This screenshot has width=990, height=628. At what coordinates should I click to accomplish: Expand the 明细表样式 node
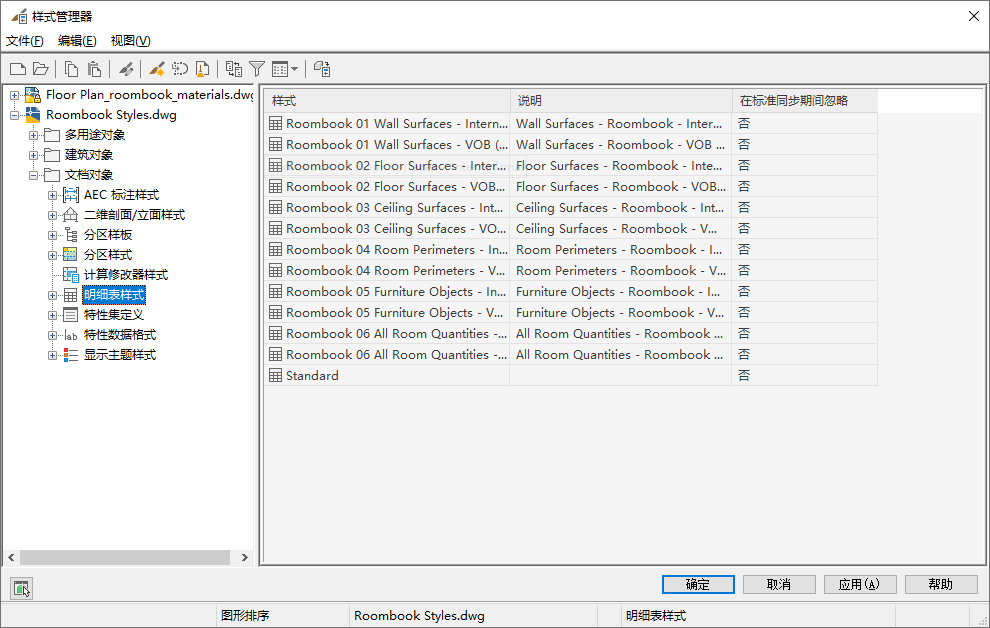click(52, 295)
